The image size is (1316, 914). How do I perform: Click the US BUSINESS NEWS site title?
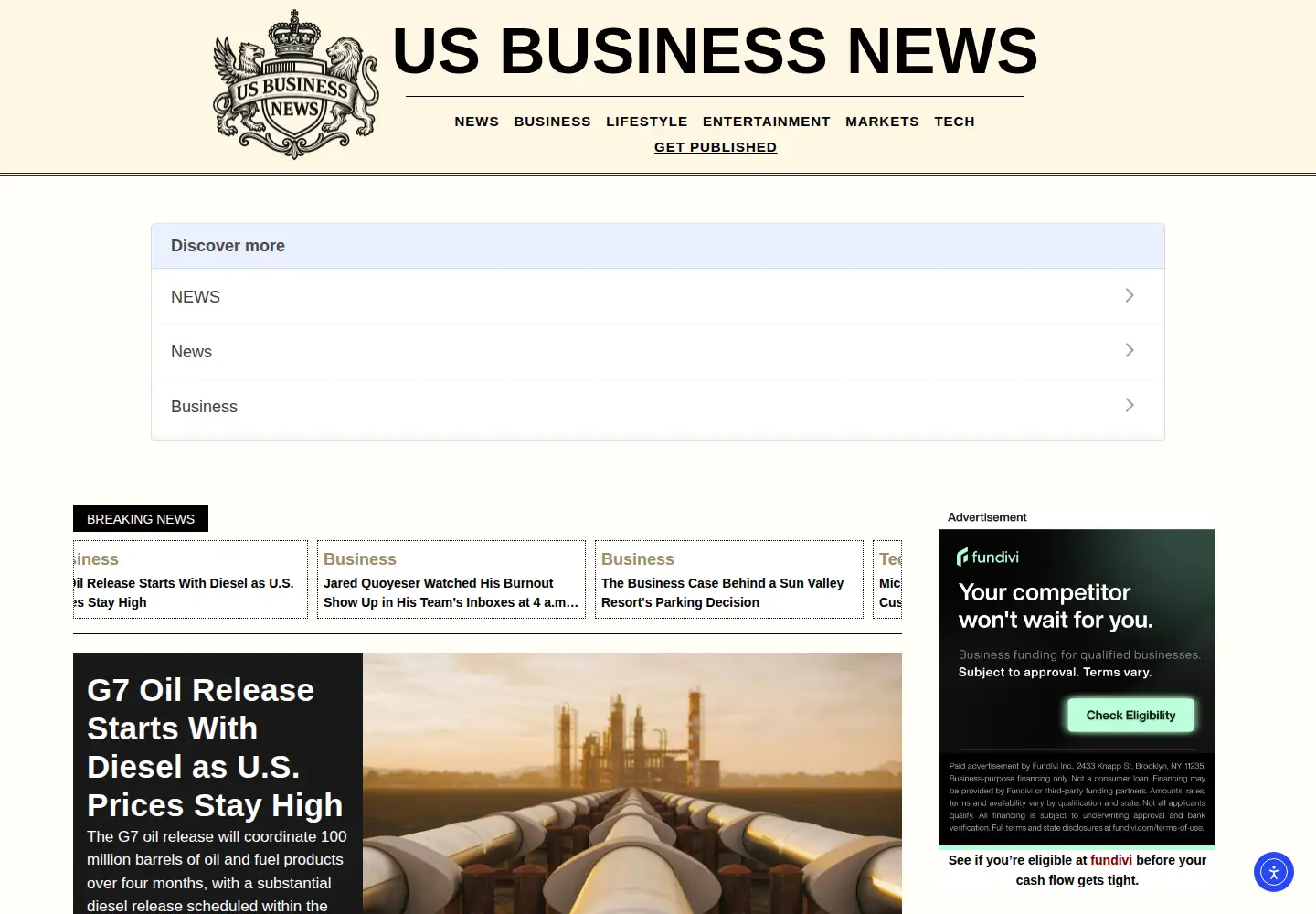pos(716,51)
